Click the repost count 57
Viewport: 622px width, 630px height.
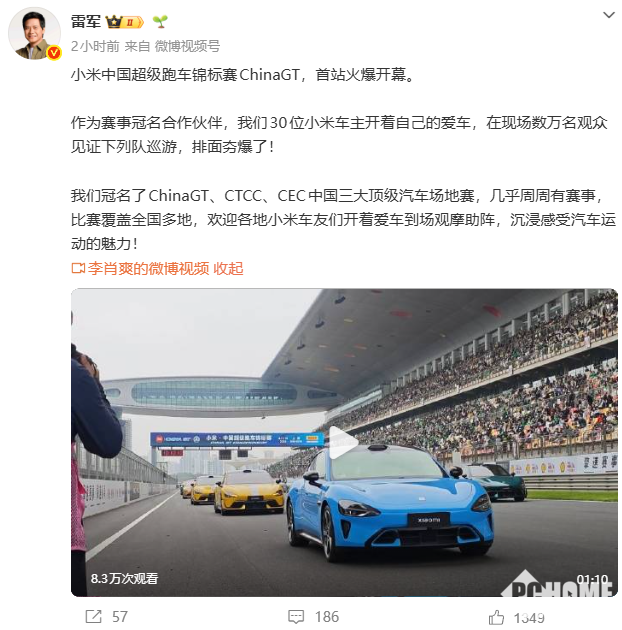click(120, 617)
